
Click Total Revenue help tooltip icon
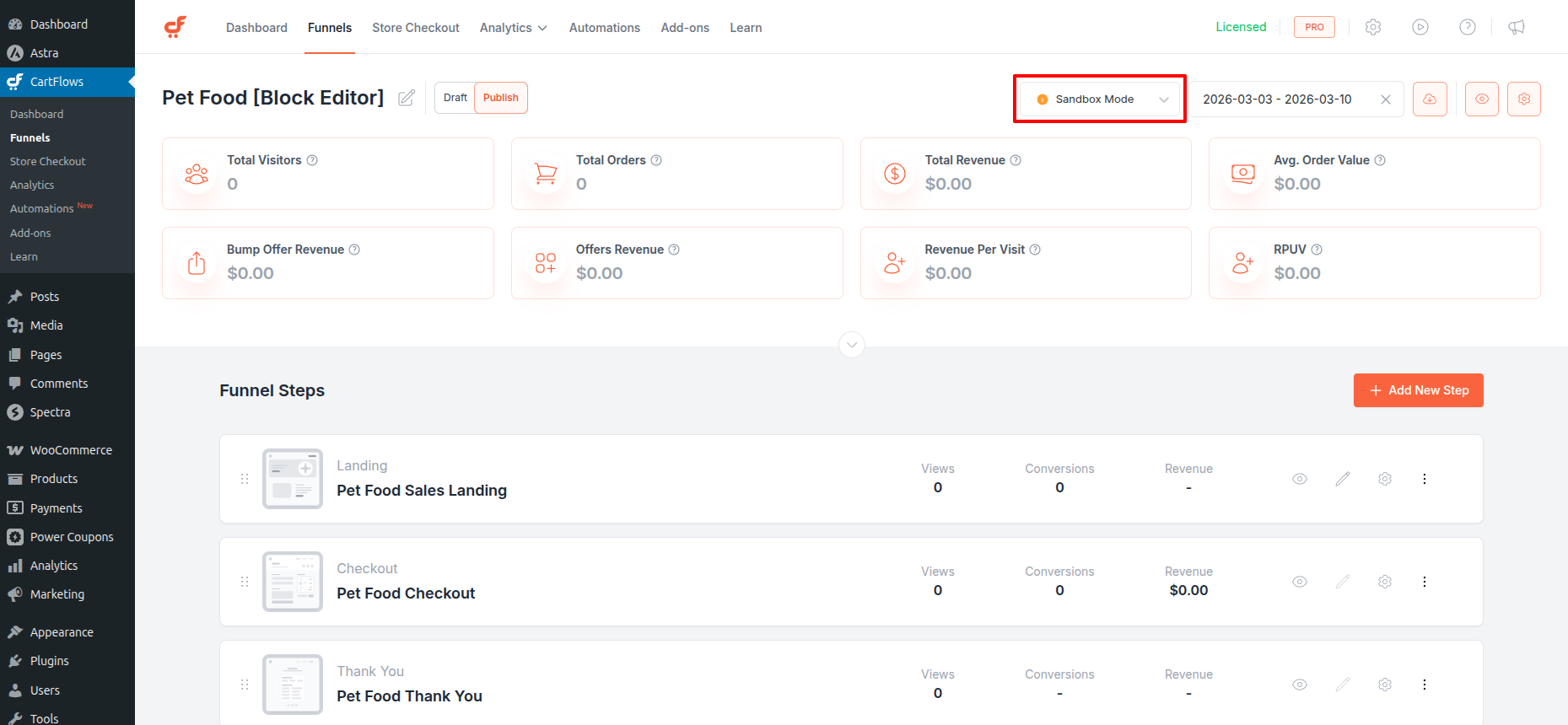pyautogui.click(x=1016, y=160)
